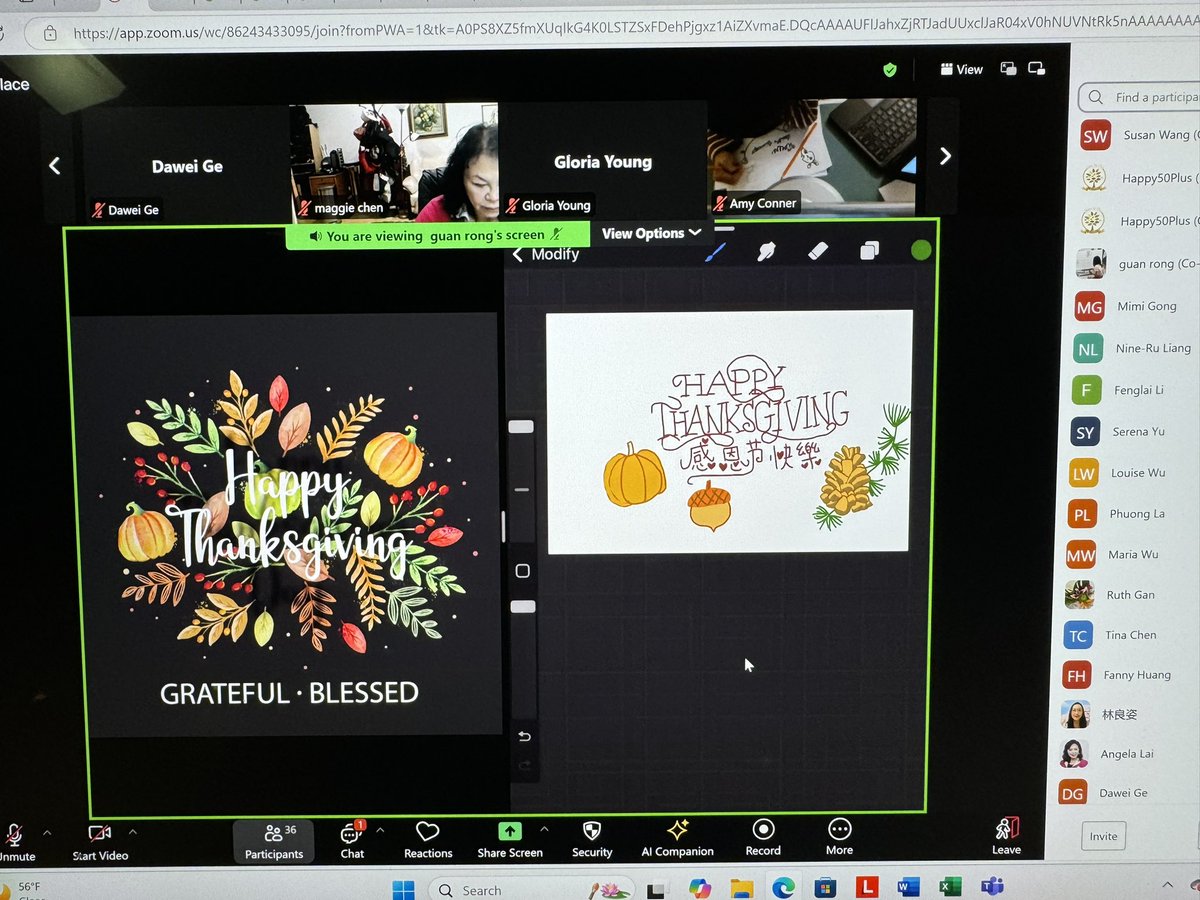This screenshot has height=900, width=1200.
Task: Toggle the microphone with Unmute
Action: click(x=16, y=843)
